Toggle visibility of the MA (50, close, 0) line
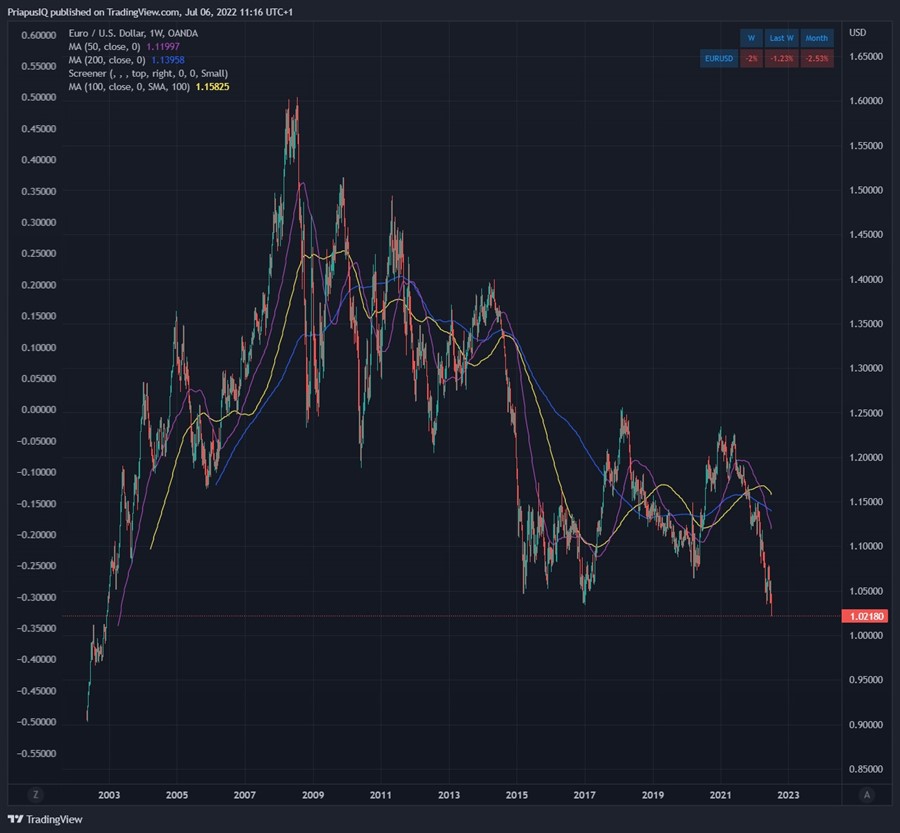The height and width of the screenshot is (833, 900). pos(105,46)
